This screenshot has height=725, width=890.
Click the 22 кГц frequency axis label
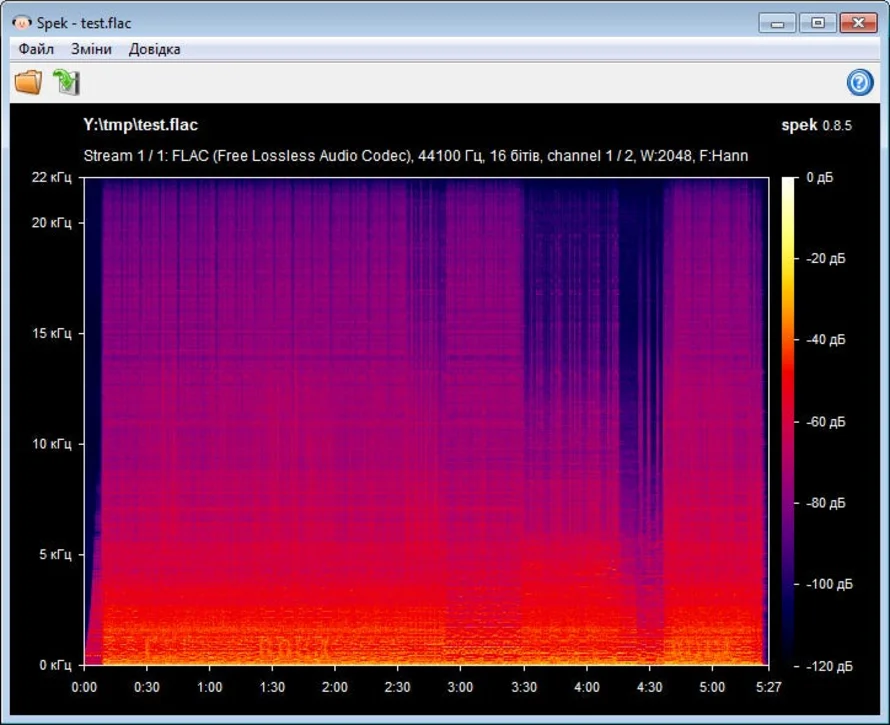pos(50,177)
